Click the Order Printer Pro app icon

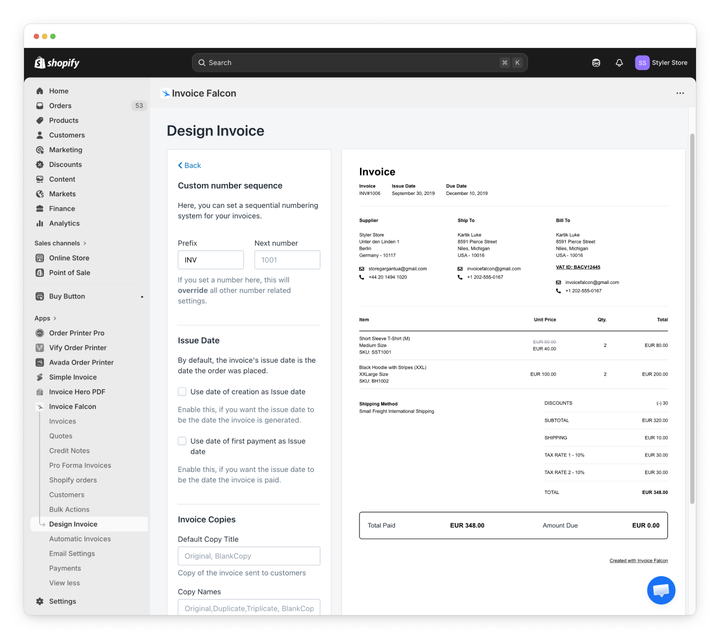(39, 333)
